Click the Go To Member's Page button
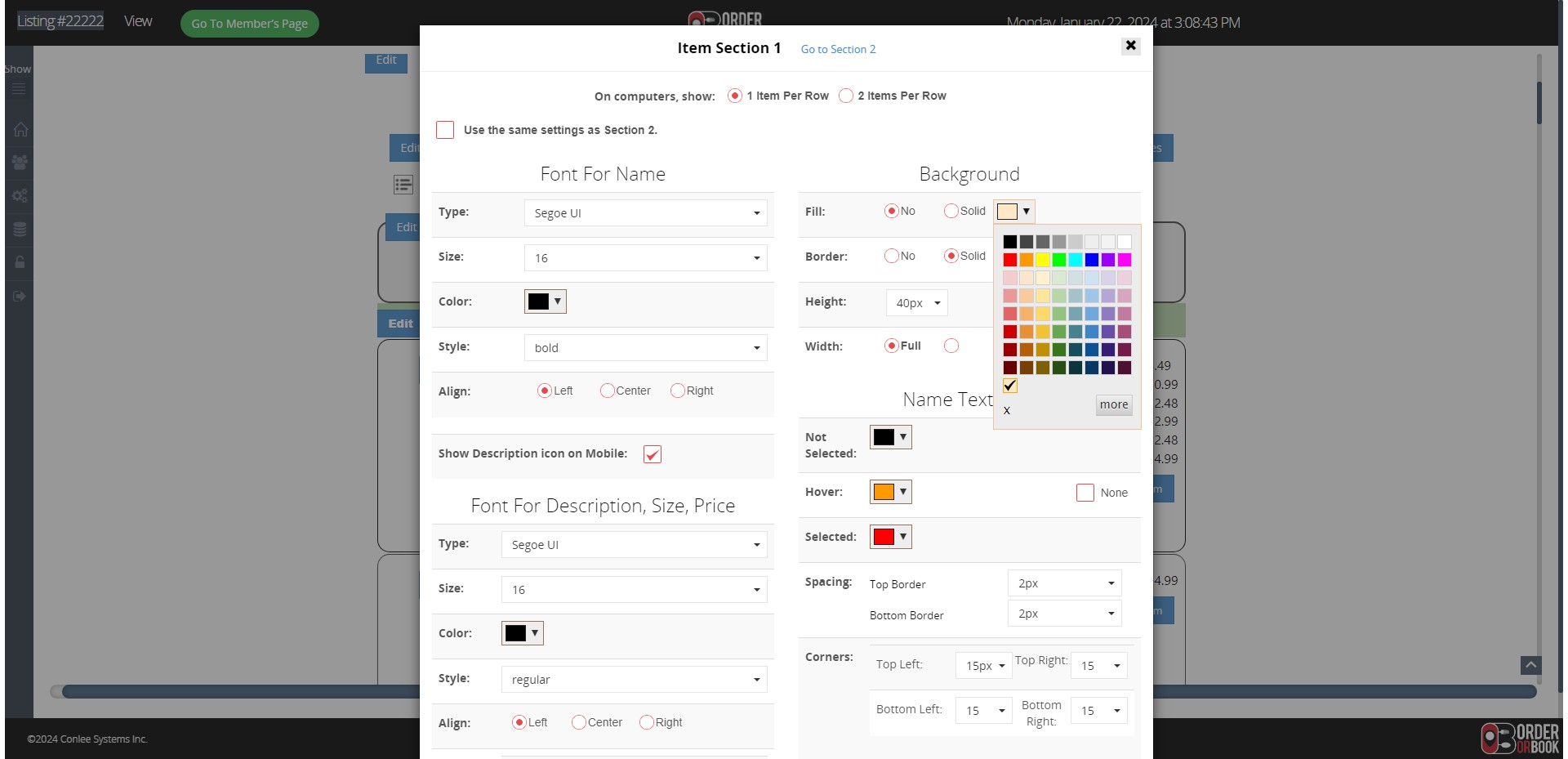1568x759 pixels. pyautogui.click(x=250, y=24)
